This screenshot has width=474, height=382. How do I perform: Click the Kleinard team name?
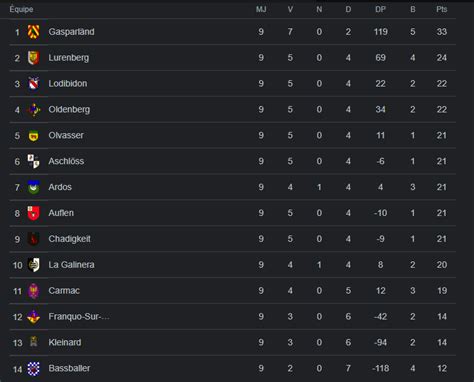click(65, 343)
